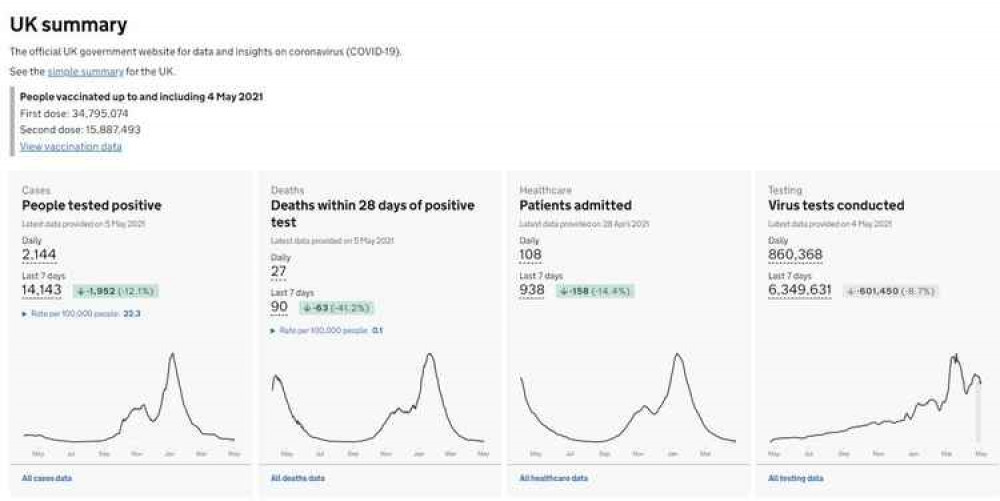The image size is (1000, 501).
Task: Click down arrow in testing -601,450 badge
Action: (x=850, y=291)
